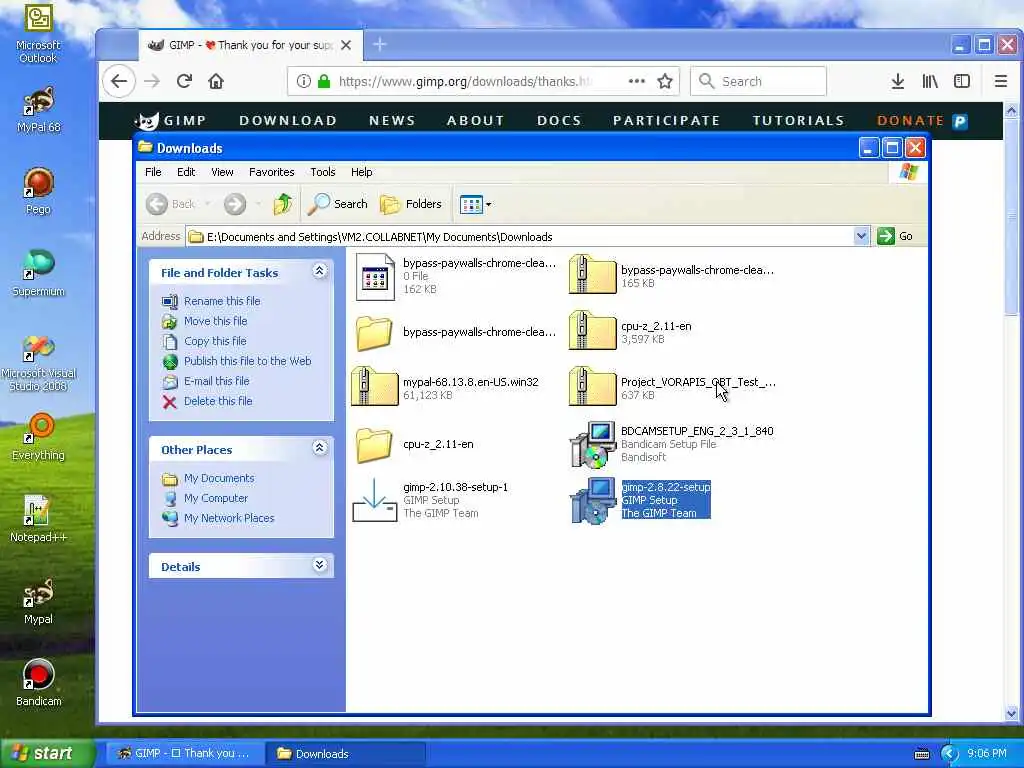Click the Explorer address path field
This screenshot has height=768, width=1024.
(520, 236)
